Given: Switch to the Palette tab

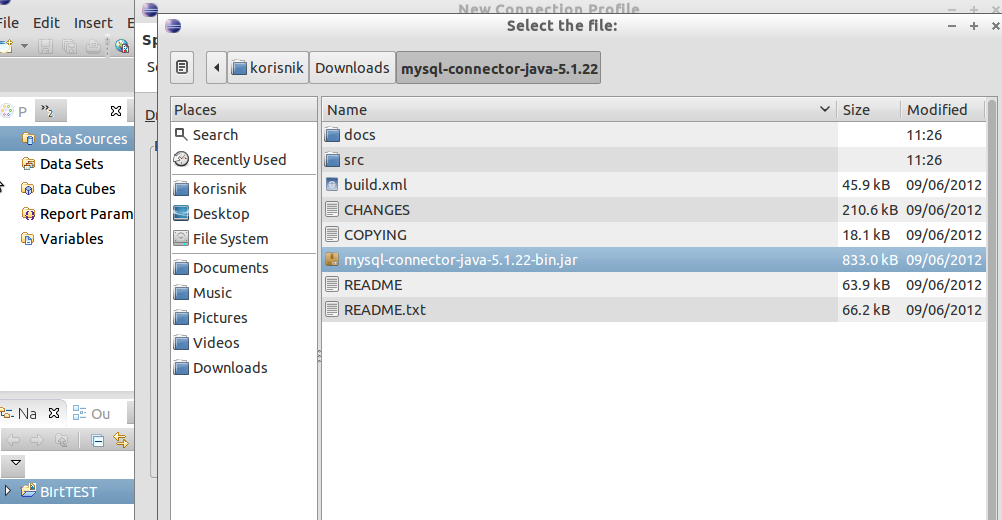Looking at the screenshot, I should (x=14, y=111).
